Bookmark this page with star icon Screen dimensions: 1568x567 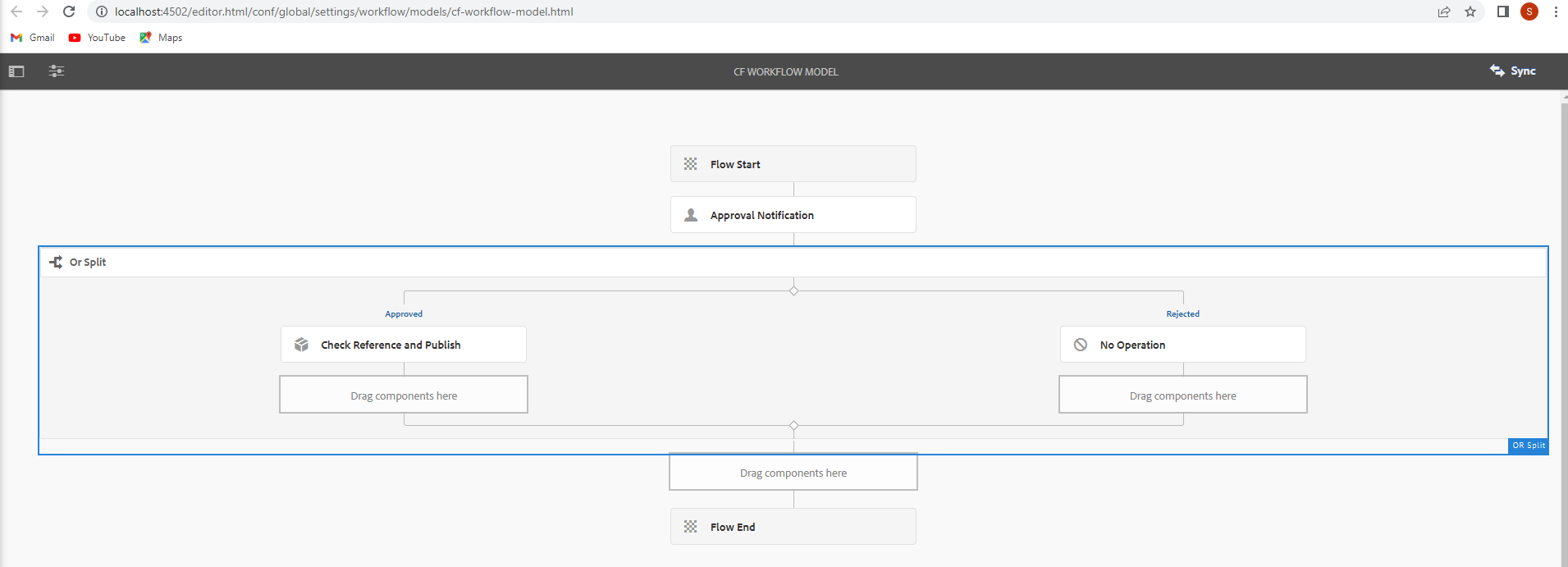pyautogui.click(x=1470, y=11)
